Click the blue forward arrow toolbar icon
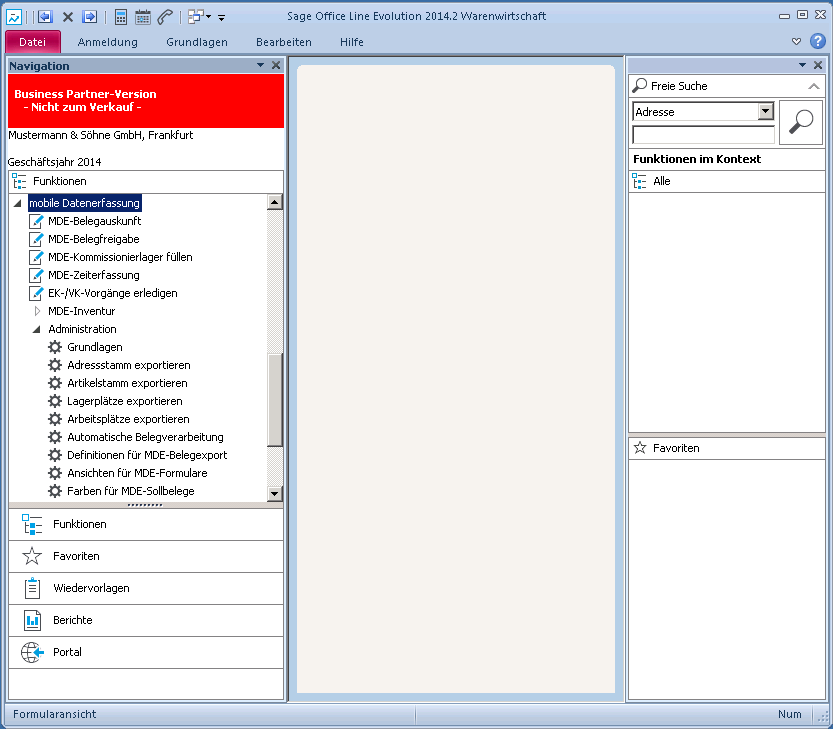833x729 pixels. tap(90, 17)
